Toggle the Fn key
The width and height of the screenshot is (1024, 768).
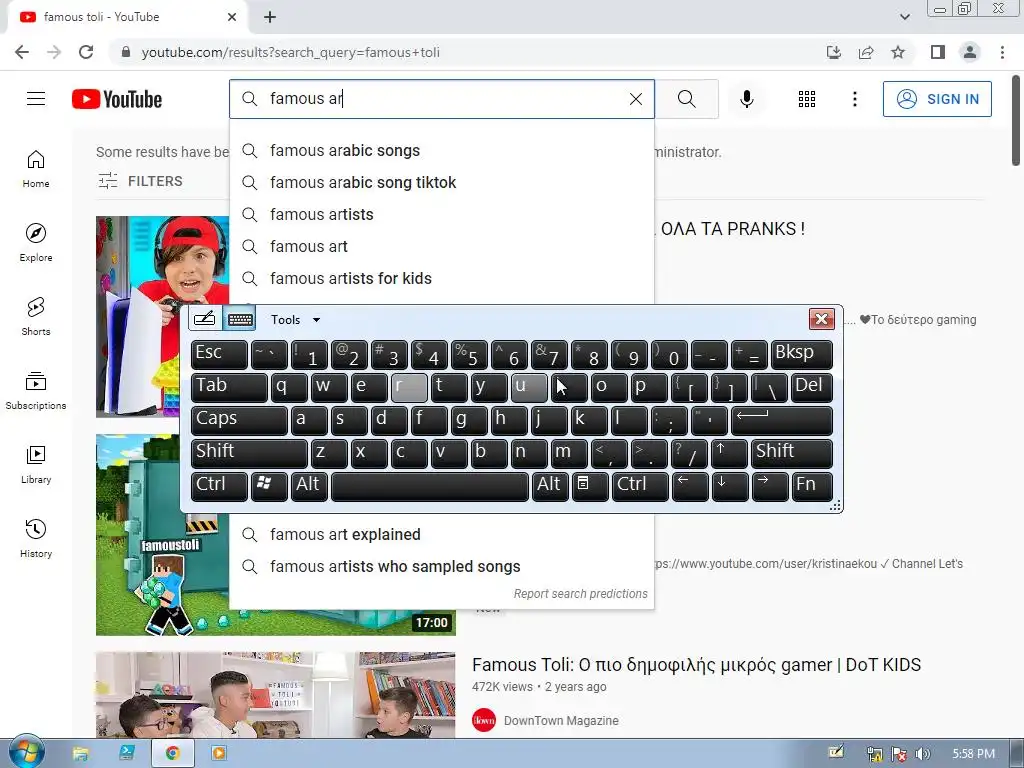click(x=812, y=487)
